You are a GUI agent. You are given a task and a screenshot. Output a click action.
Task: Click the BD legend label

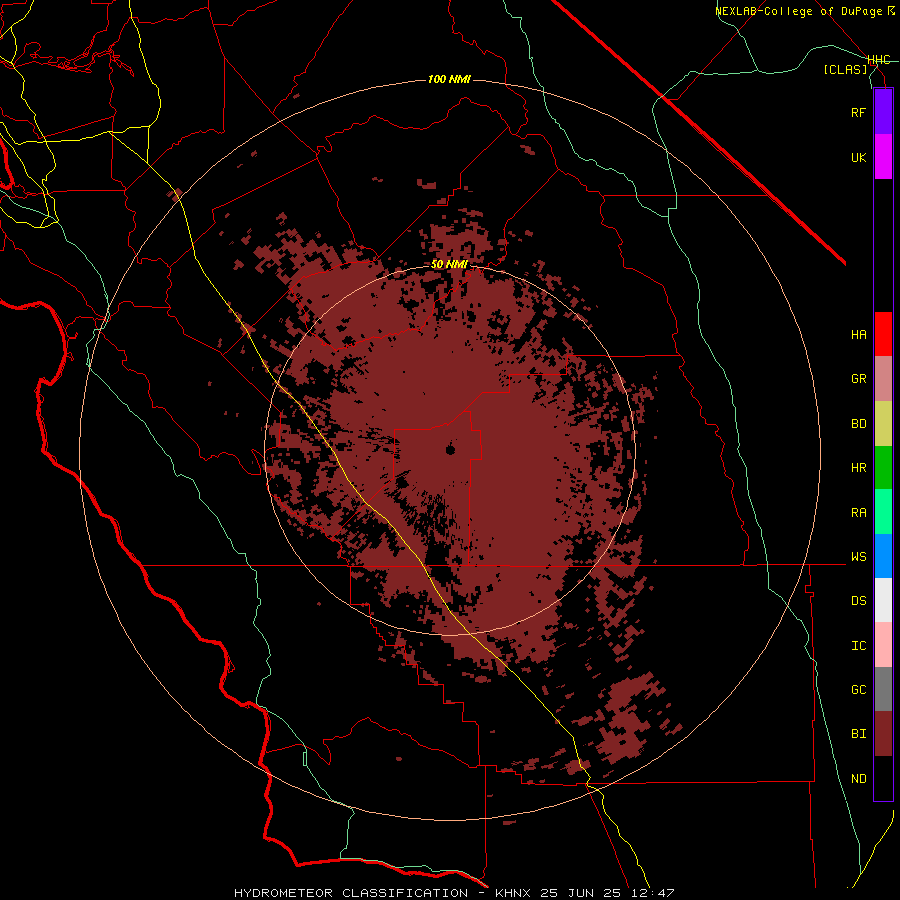pyautogui.click(x=858, y=424)
